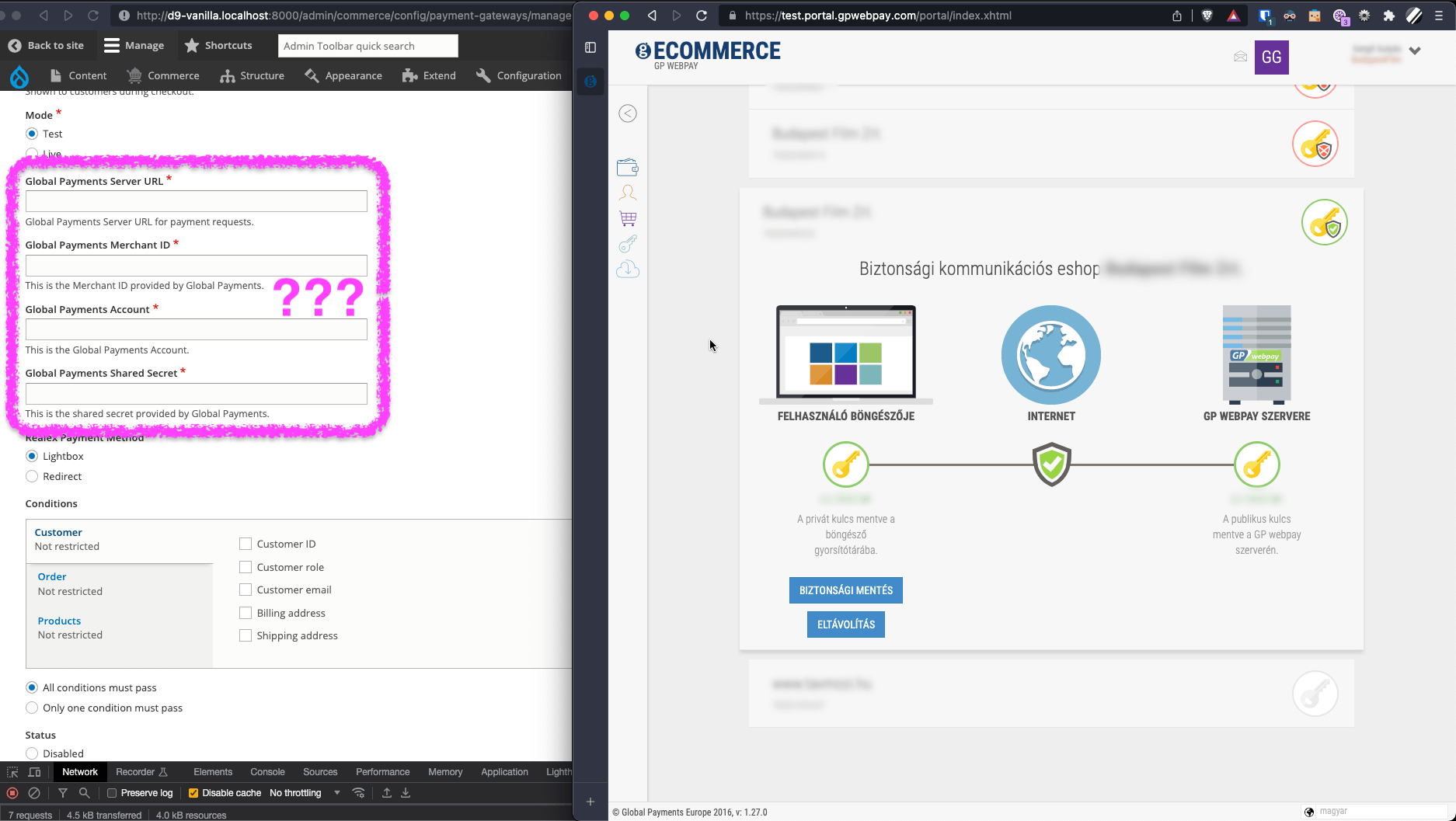Check the Customer email condition

pyautogui.click(x=246, y=590)
